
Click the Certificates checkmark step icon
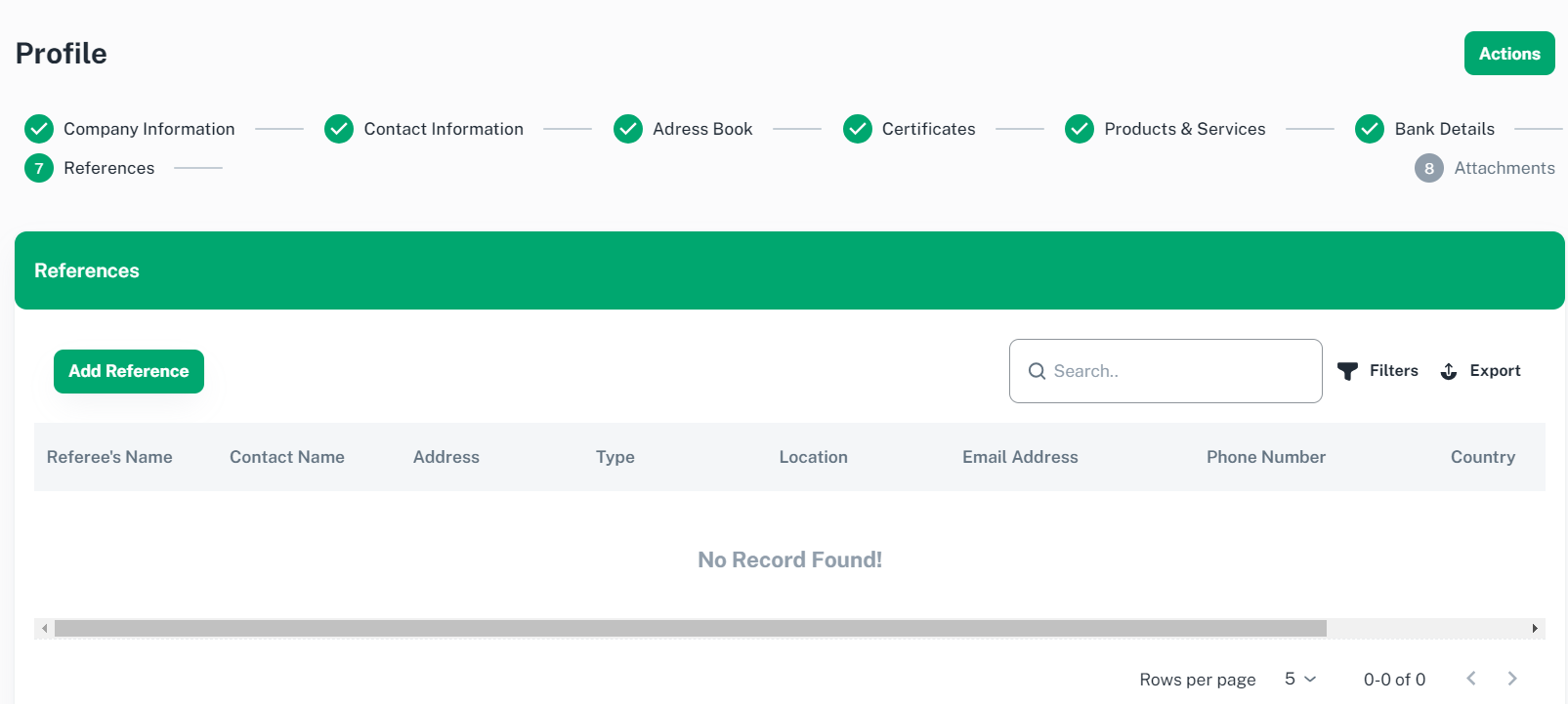point(858,129)
